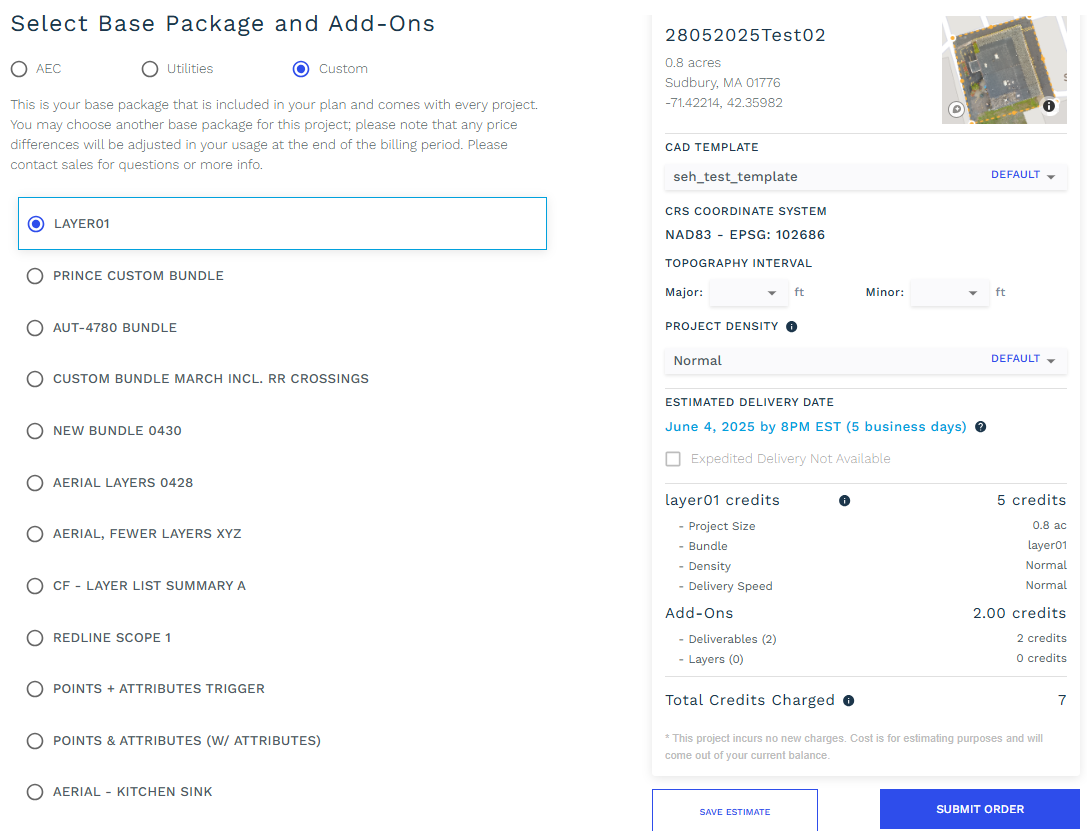Viewport: 1087px width, 831px height.
Task: Select the Custom package radio
Action: pyautogui.click(x=301, y=69)
